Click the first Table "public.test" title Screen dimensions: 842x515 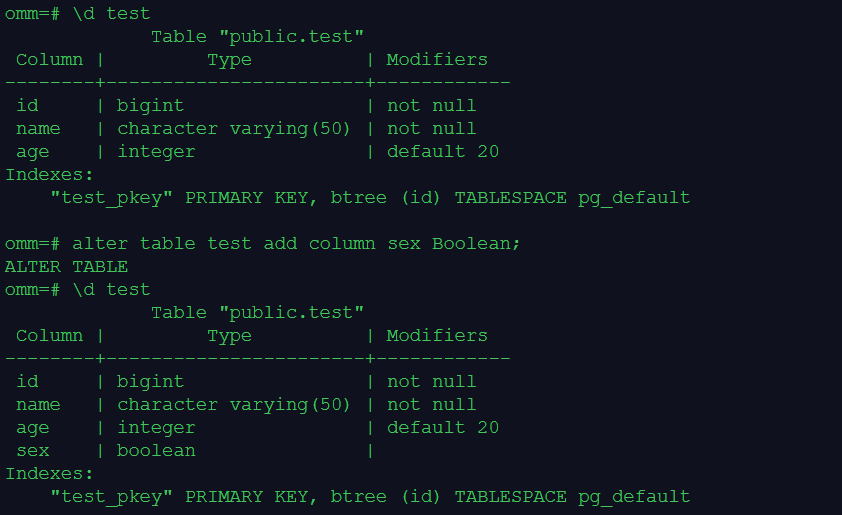pos(257,36)
